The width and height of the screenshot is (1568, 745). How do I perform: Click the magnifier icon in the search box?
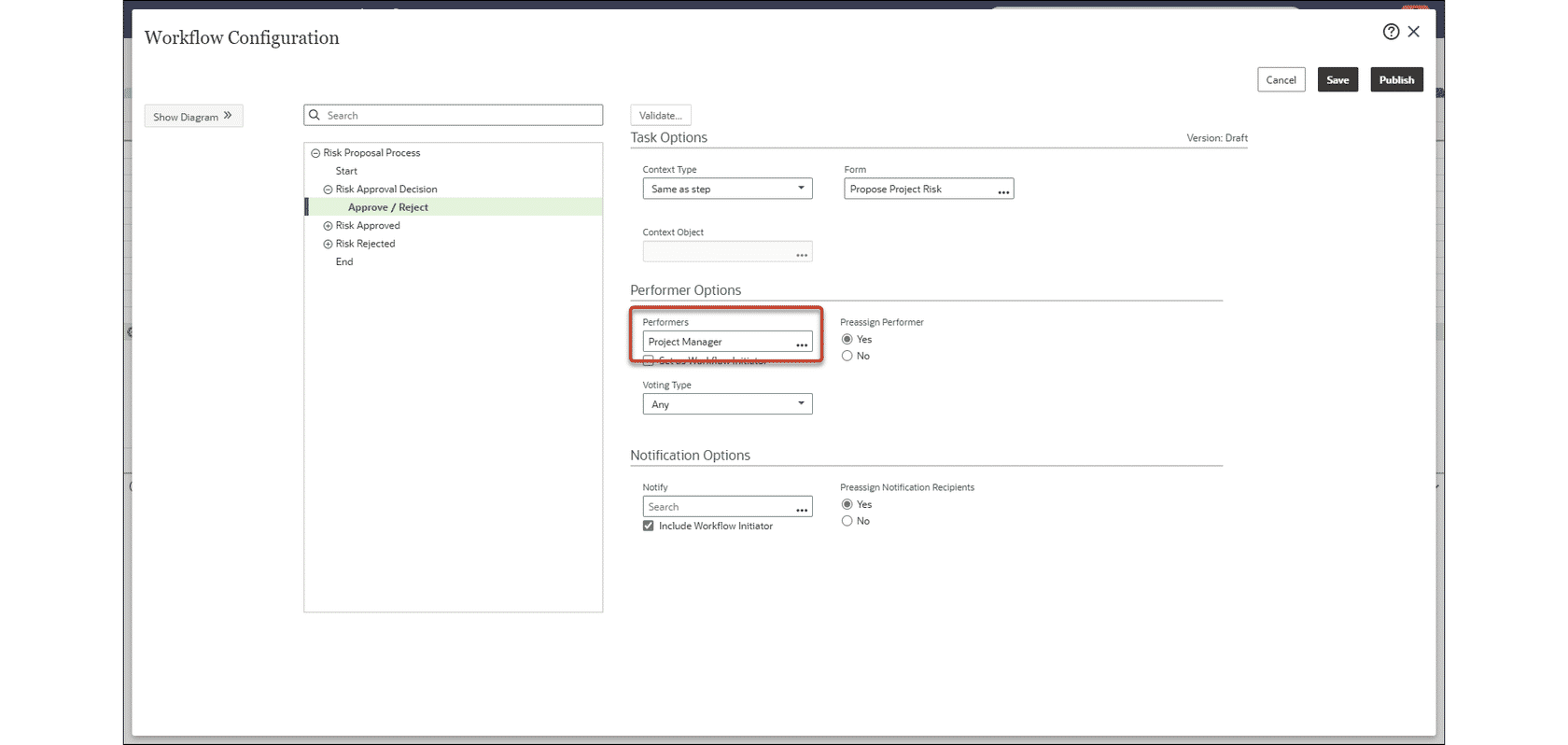click(x=315, y=116)
